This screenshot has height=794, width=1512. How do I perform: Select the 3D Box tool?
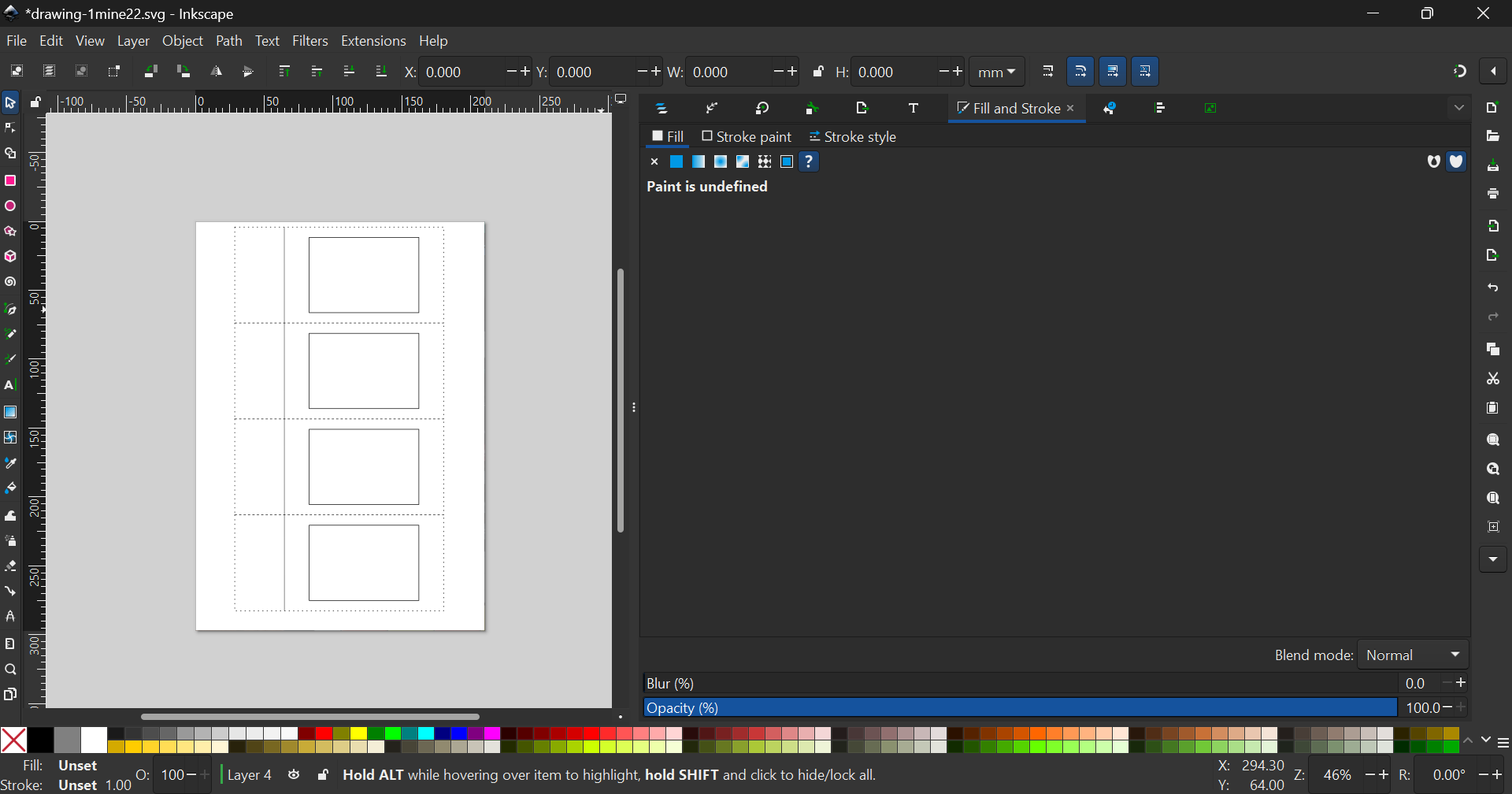point(10,257)
